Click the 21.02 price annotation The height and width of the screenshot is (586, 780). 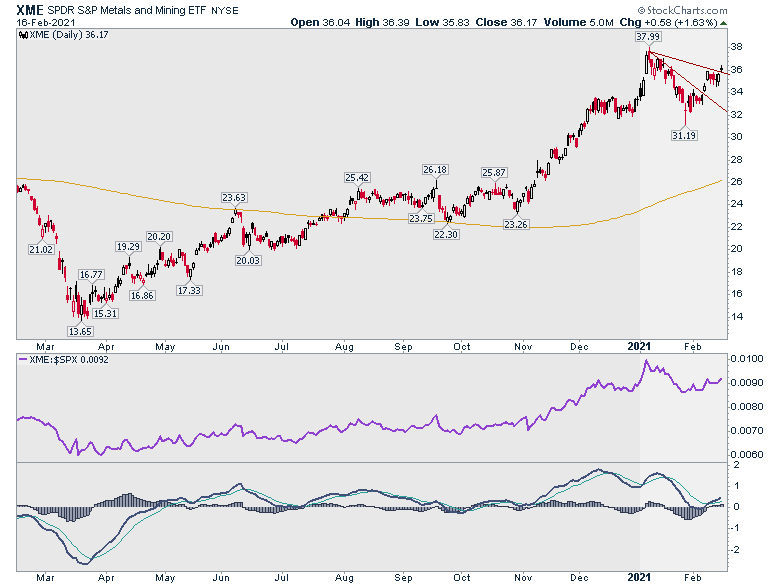tap(41, 249)
